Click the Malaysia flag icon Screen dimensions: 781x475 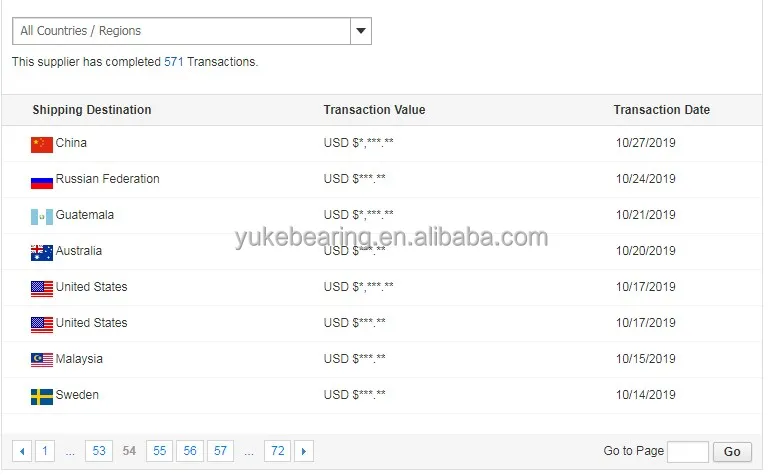[42, 360]
